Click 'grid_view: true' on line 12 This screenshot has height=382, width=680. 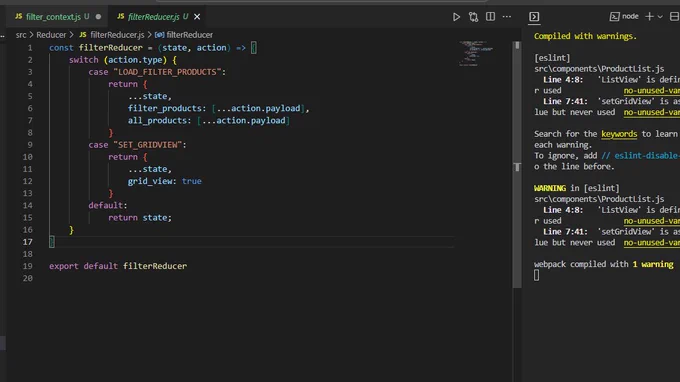[165, 181]
